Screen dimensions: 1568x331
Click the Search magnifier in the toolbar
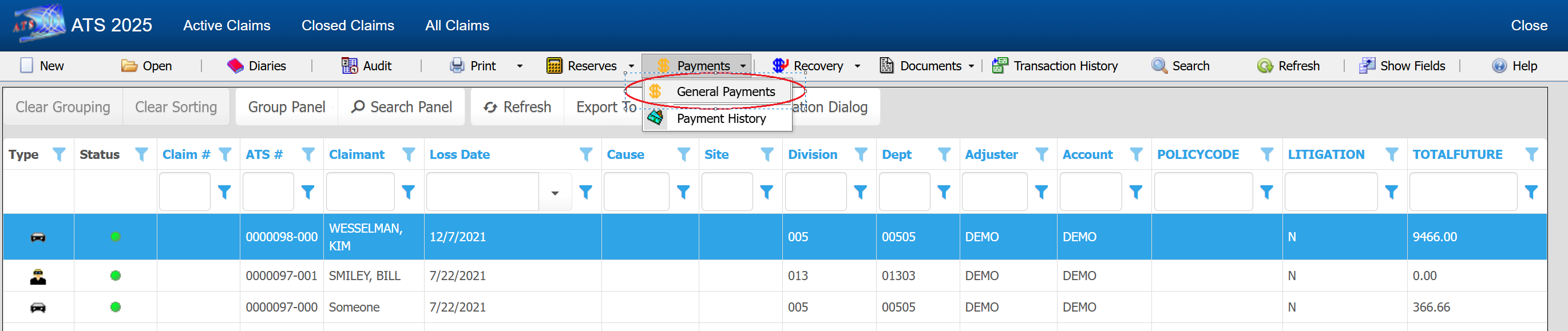coord(1159,66)
